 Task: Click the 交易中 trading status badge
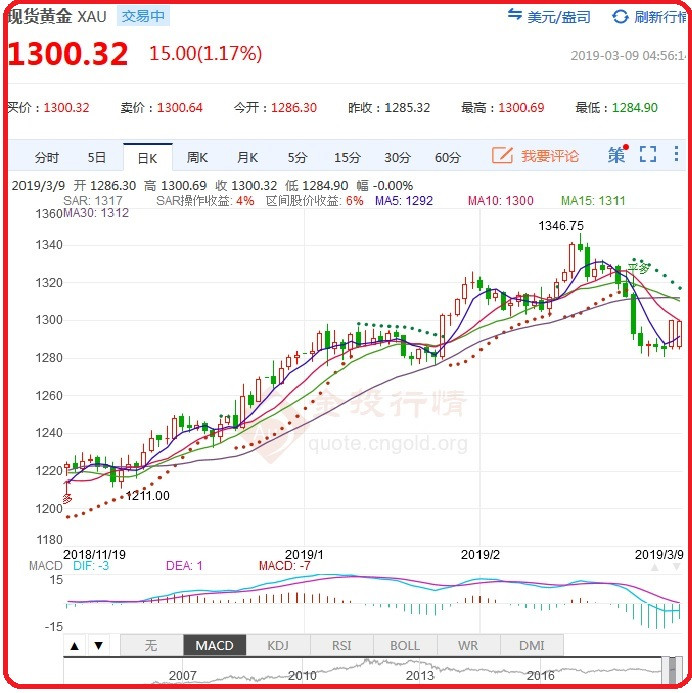(x=144, y=16)
